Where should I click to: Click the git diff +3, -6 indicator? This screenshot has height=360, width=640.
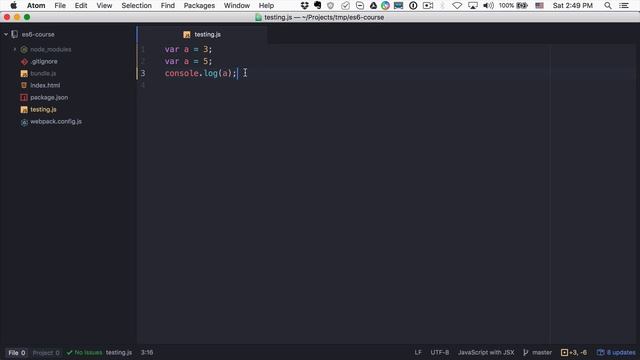pyautogui.click(x=573, y=353)
